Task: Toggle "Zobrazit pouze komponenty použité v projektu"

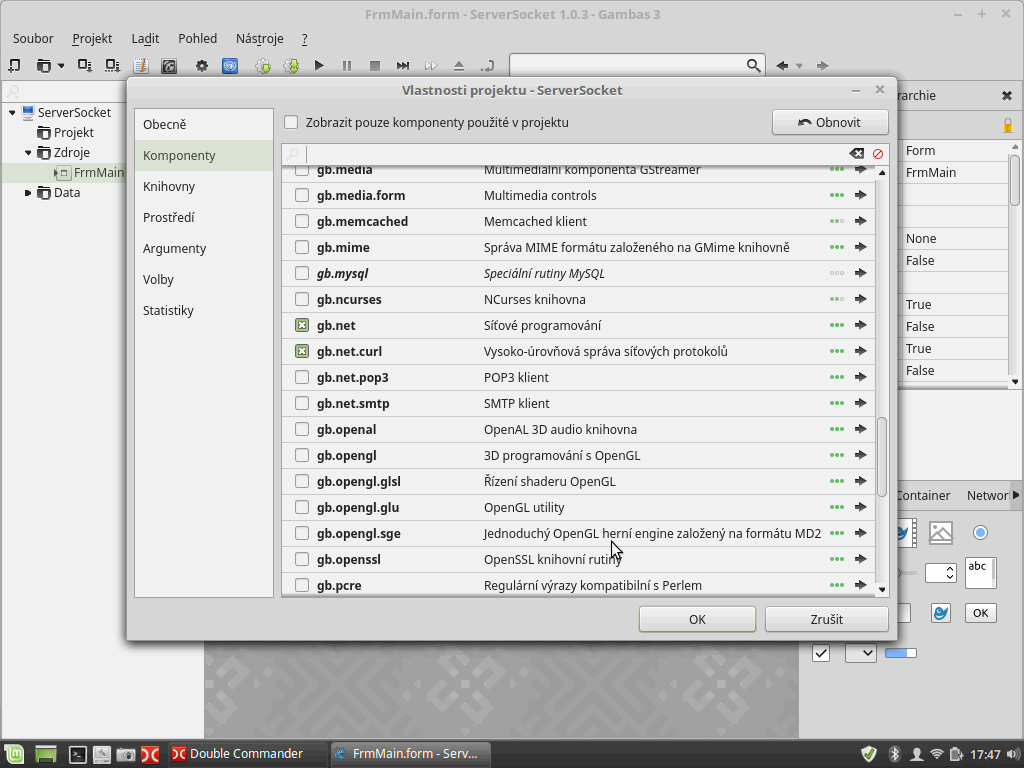Action: (291, 122)
